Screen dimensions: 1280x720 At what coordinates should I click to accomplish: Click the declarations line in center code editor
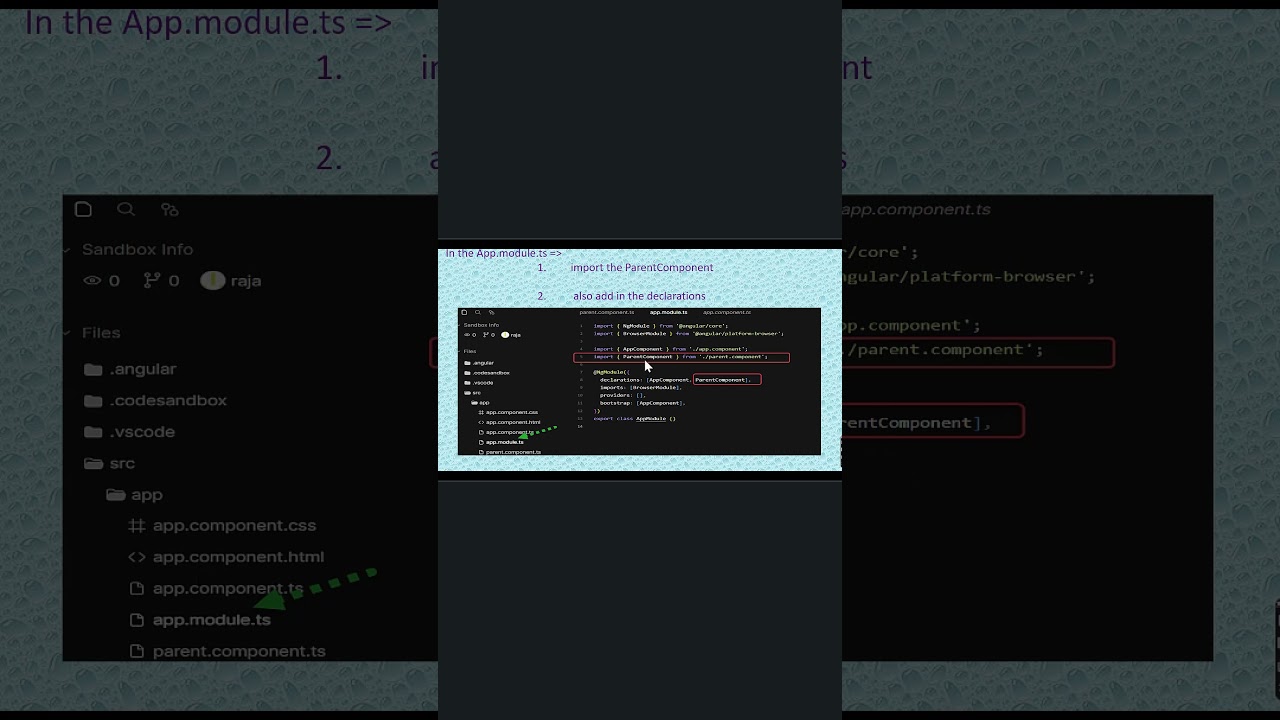[675, 380]
